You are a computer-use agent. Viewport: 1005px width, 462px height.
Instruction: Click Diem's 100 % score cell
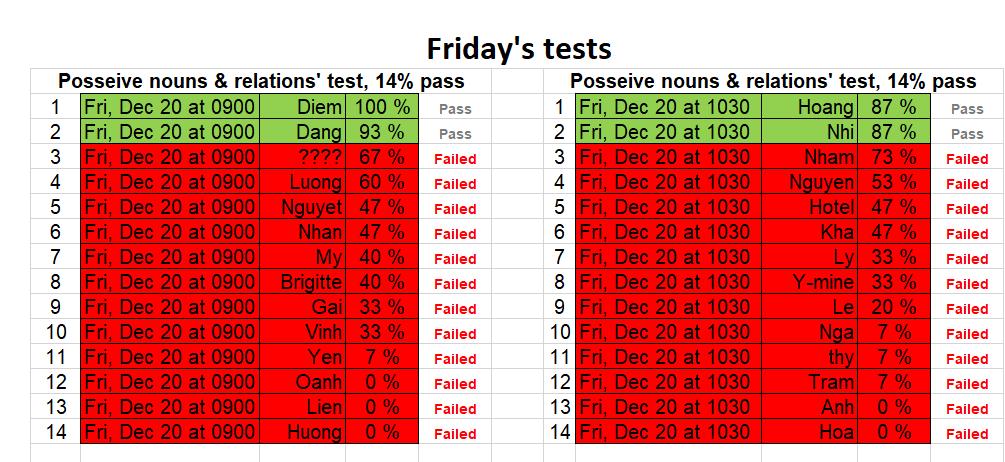coord(382,107)
